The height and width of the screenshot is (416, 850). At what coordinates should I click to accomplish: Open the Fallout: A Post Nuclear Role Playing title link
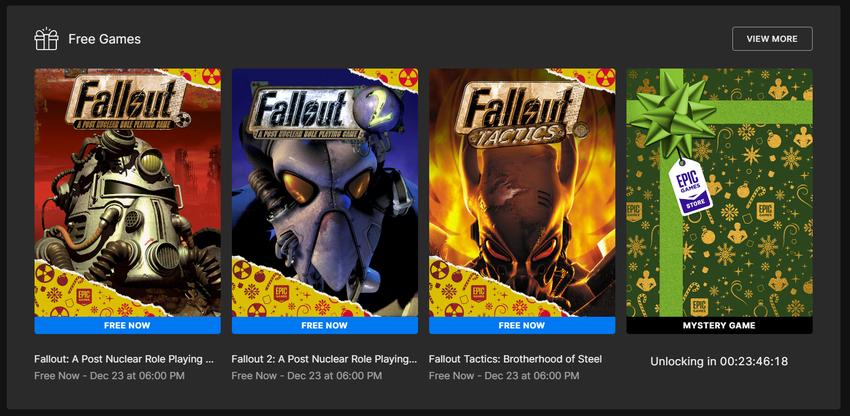coord(124,358)
